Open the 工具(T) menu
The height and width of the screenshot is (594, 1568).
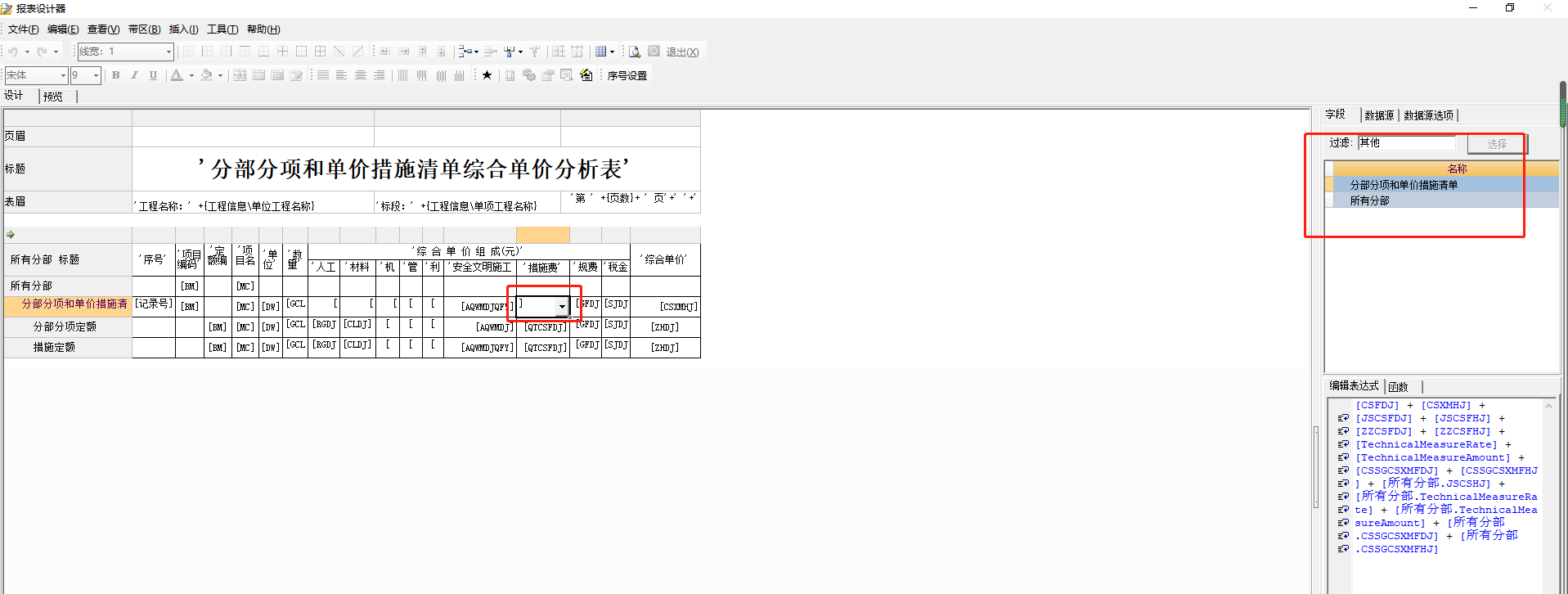pos(222,29)
